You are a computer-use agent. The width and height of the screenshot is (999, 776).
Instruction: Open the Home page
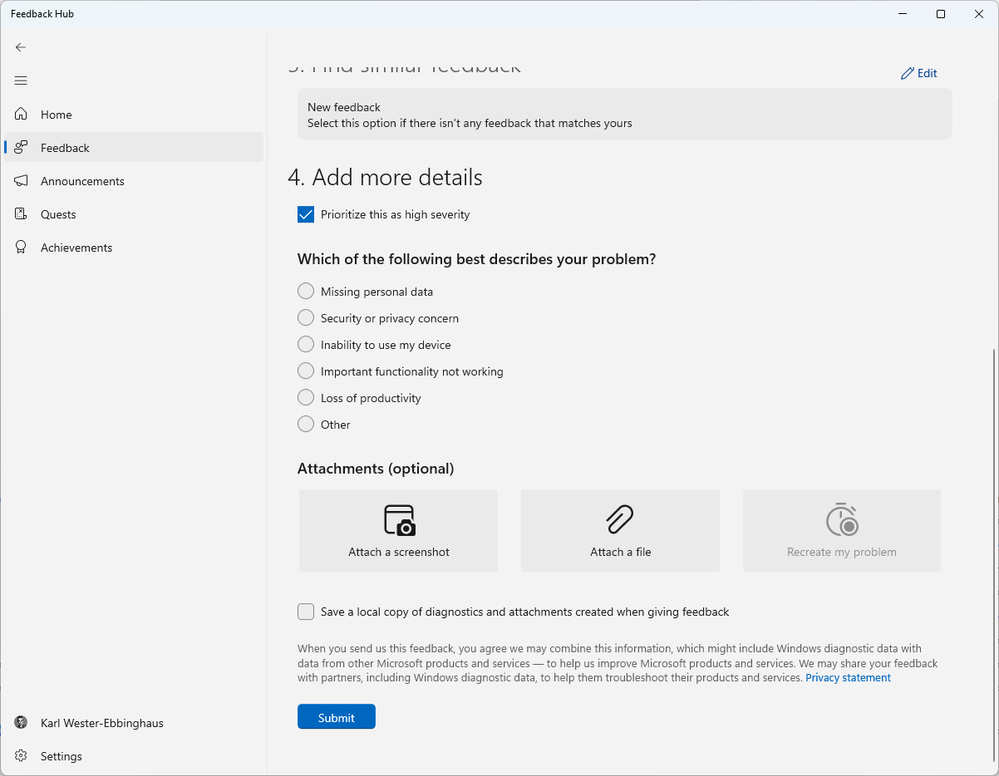pyautogui.click(x=133, y=115)
